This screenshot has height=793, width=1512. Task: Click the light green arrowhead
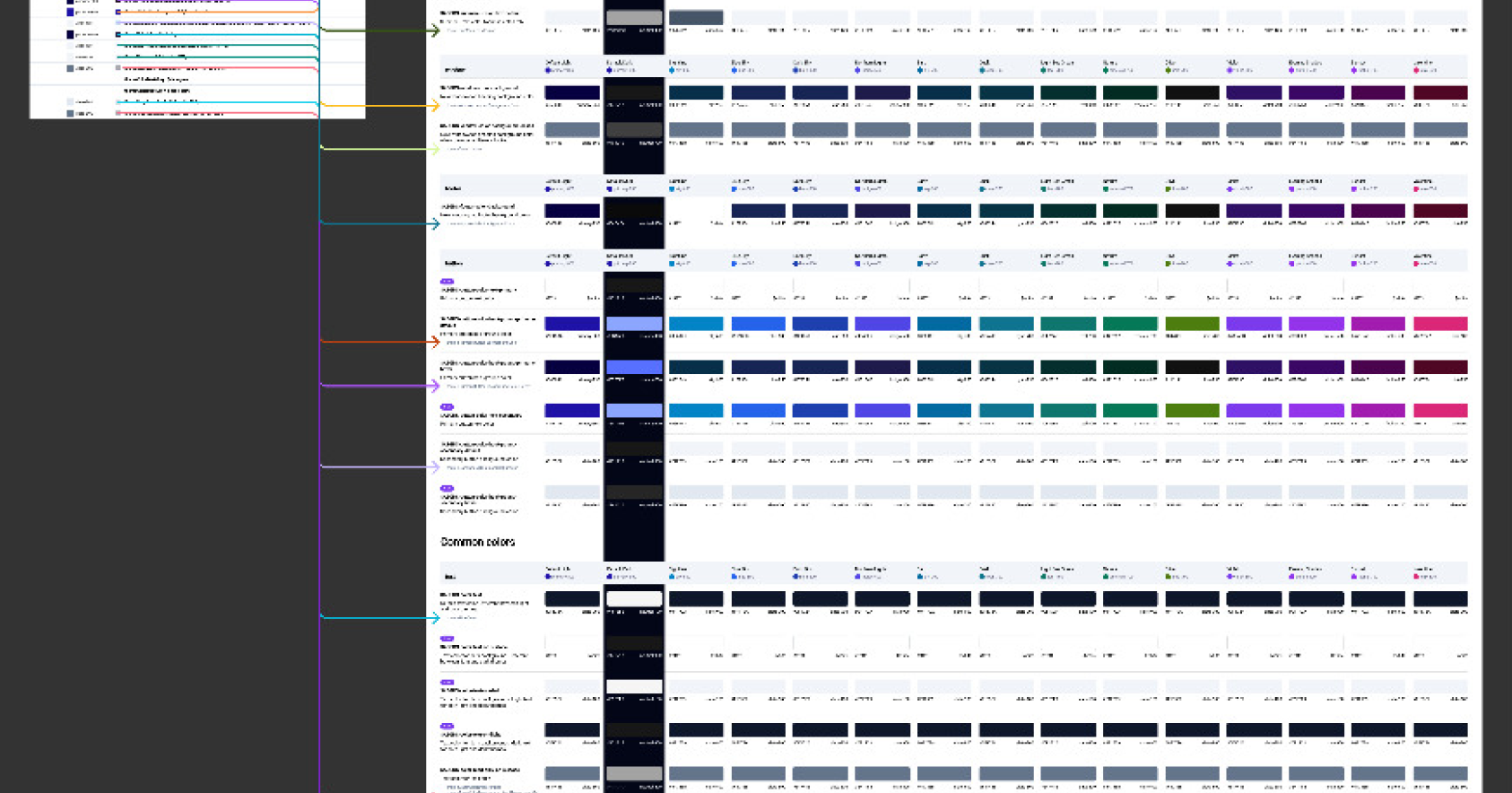pyautogui.click(x=435, y=149)
